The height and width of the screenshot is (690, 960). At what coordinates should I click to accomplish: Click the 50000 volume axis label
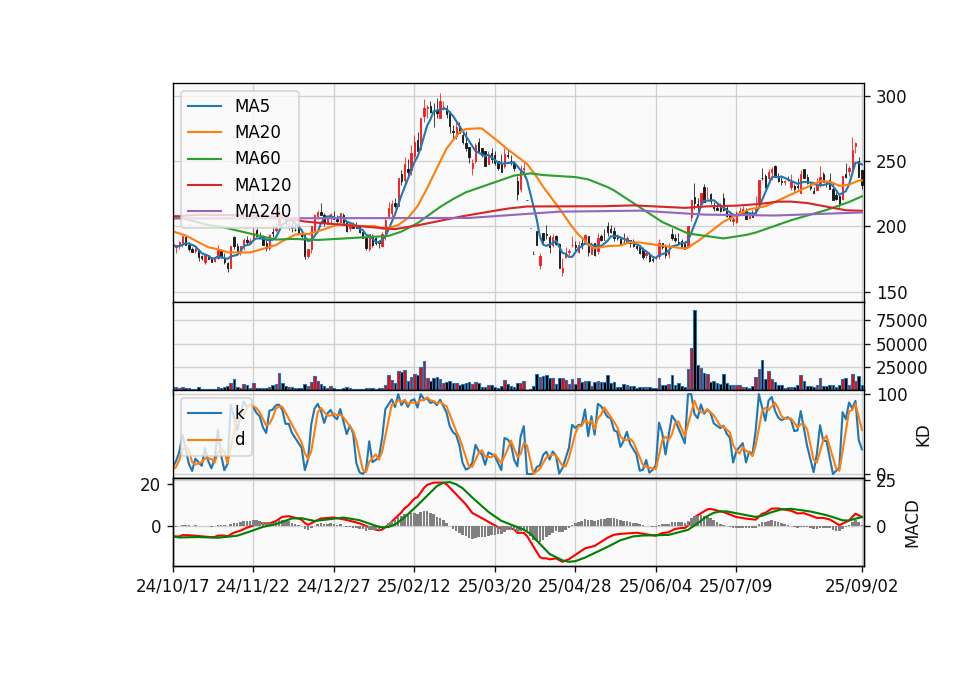tap(901, 345)
